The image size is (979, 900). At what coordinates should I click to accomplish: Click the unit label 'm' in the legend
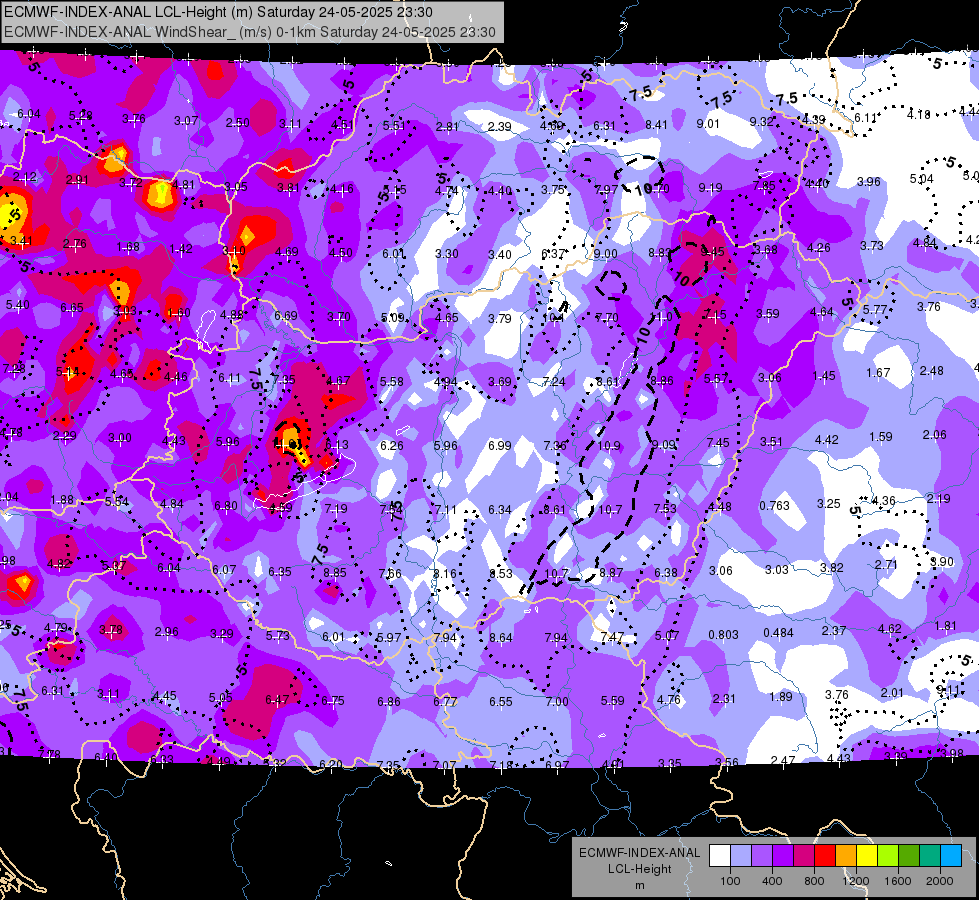639,885
